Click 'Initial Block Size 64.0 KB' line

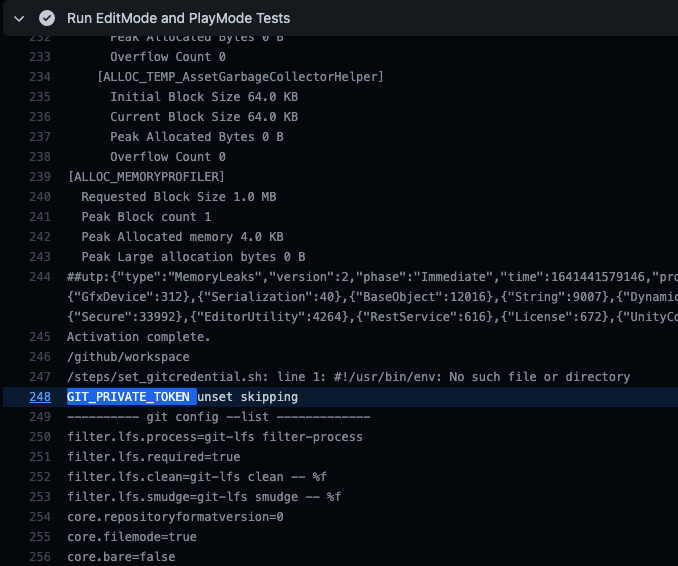204,96
